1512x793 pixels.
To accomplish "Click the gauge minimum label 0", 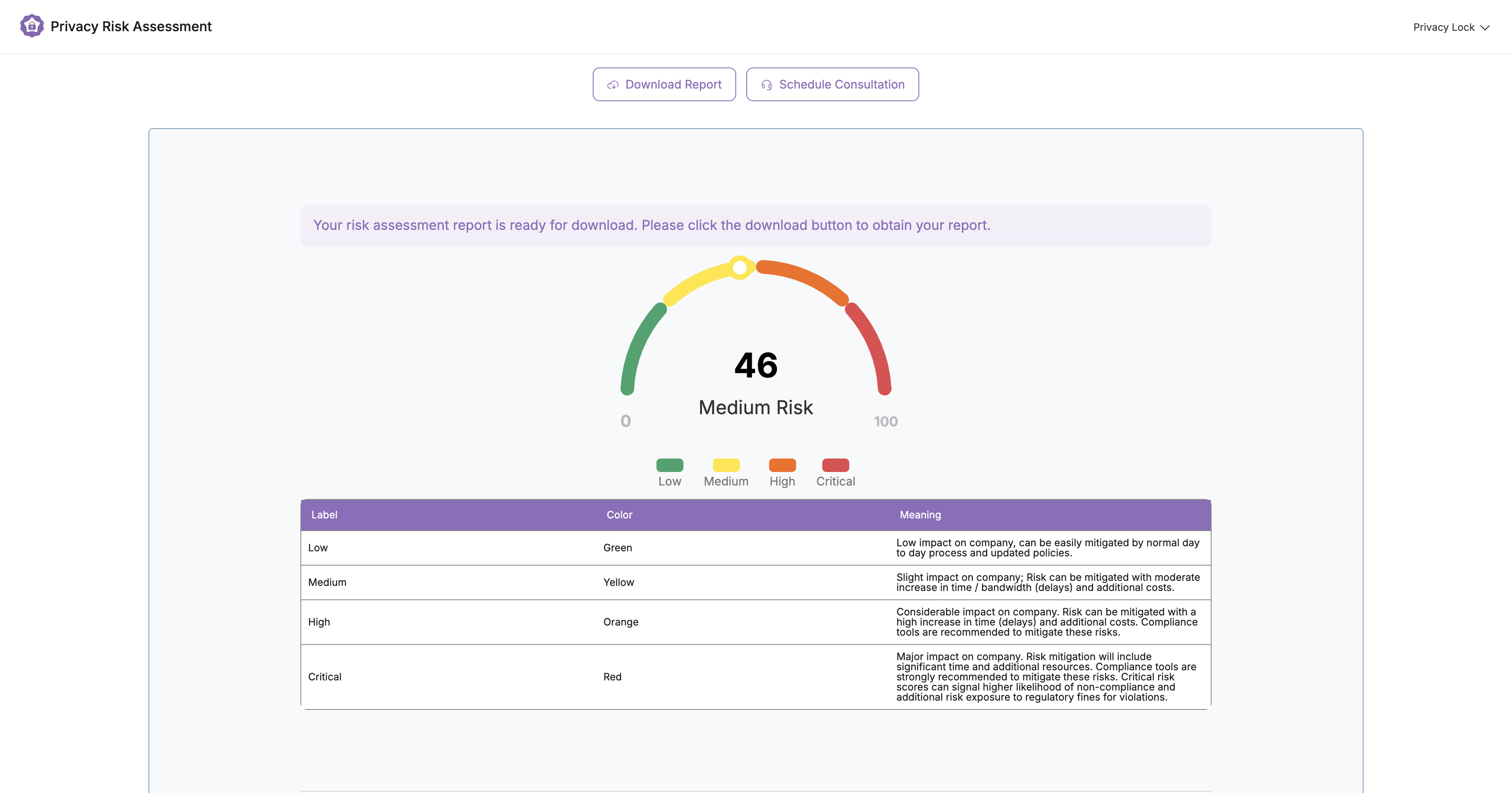I will (x=626, y=421).
